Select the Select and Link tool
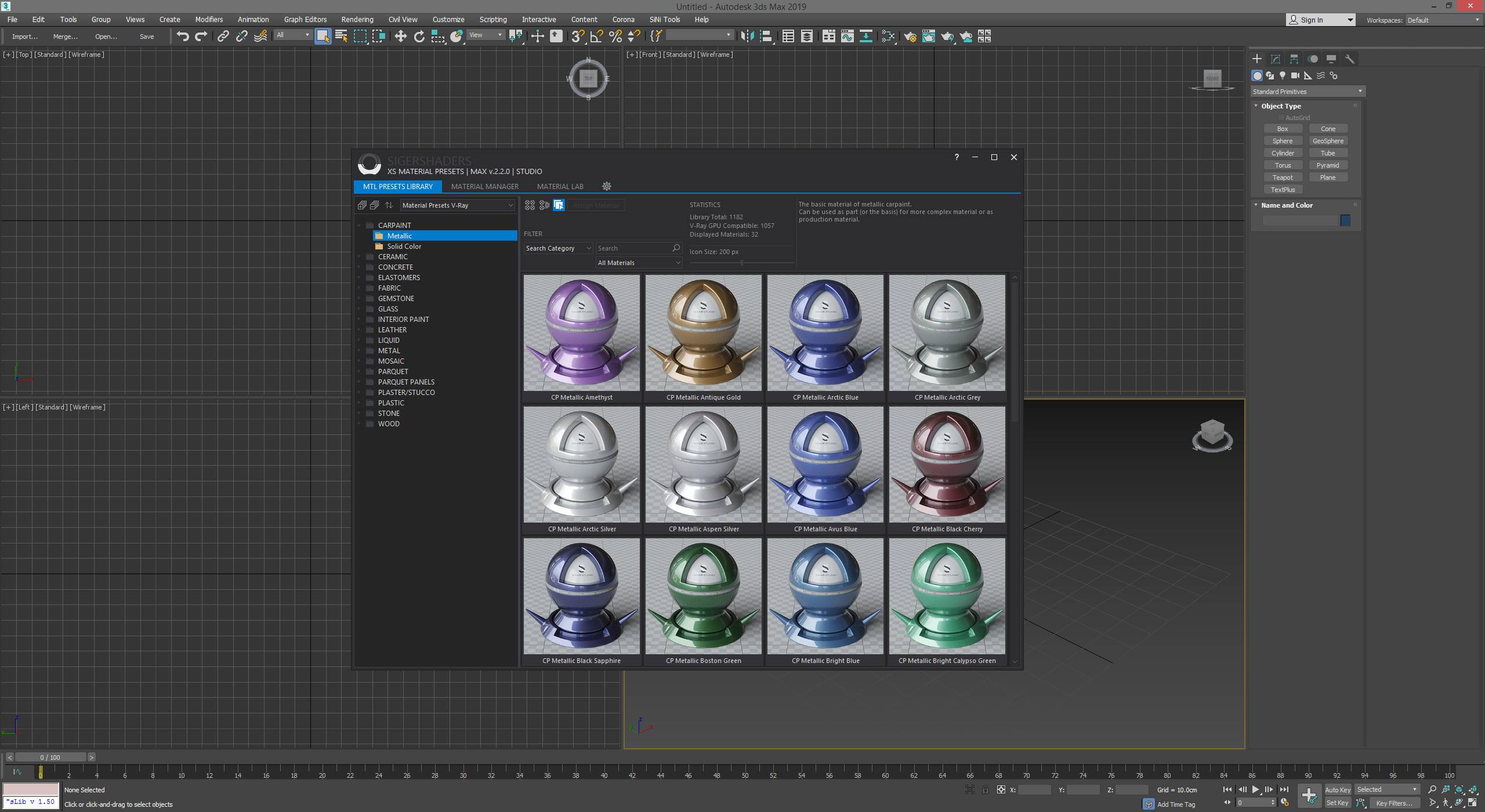This screenshot has width=1485, height=812. tap(223, 37)
